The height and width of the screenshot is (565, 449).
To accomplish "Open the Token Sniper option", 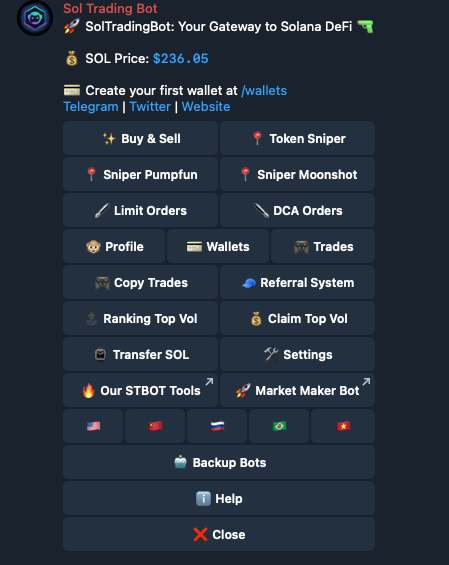I will click(x=297, y=138).
